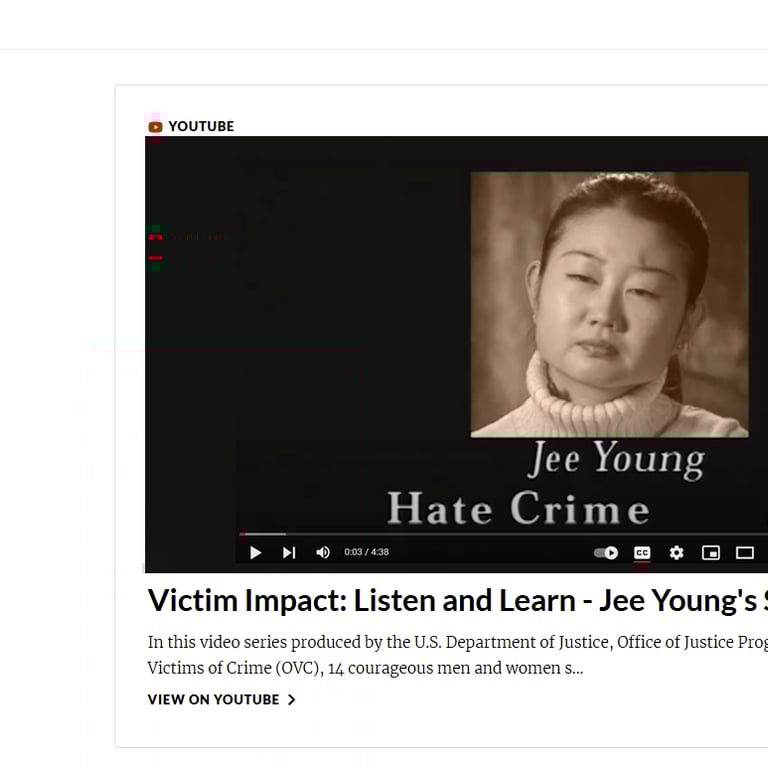768x768 pixels.
Task: Click the YouTube logo icon above the video
Action: click(155, 127)
